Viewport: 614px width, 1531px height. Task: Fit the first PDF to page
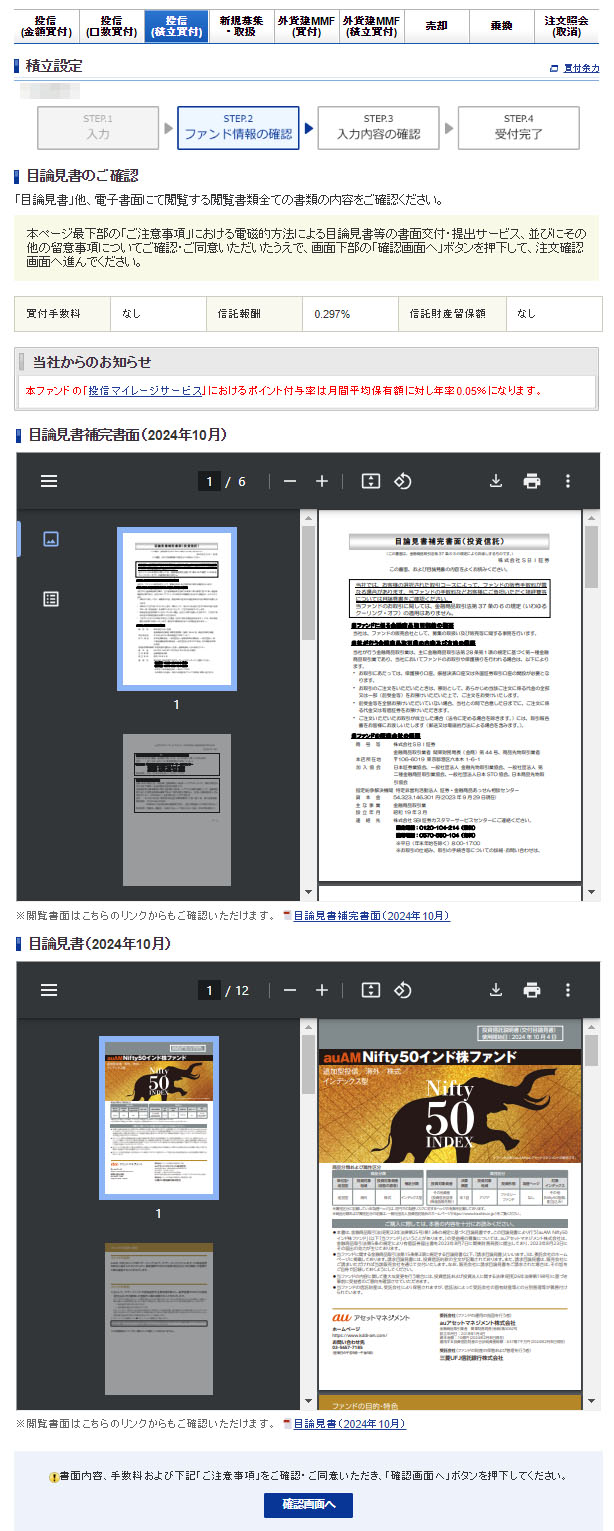point(371,481)
